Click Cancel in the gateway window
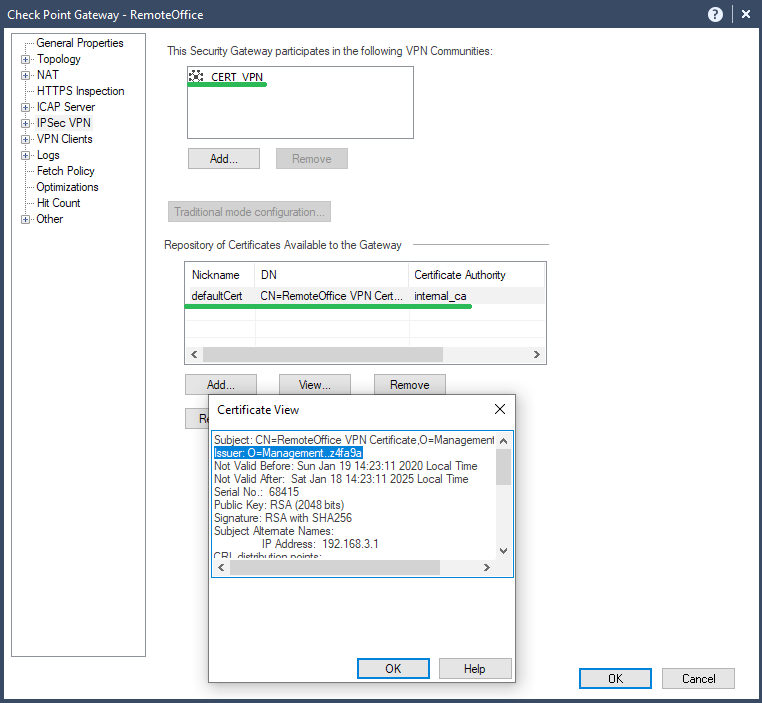 pyautogui.click(x=698, y=678)
